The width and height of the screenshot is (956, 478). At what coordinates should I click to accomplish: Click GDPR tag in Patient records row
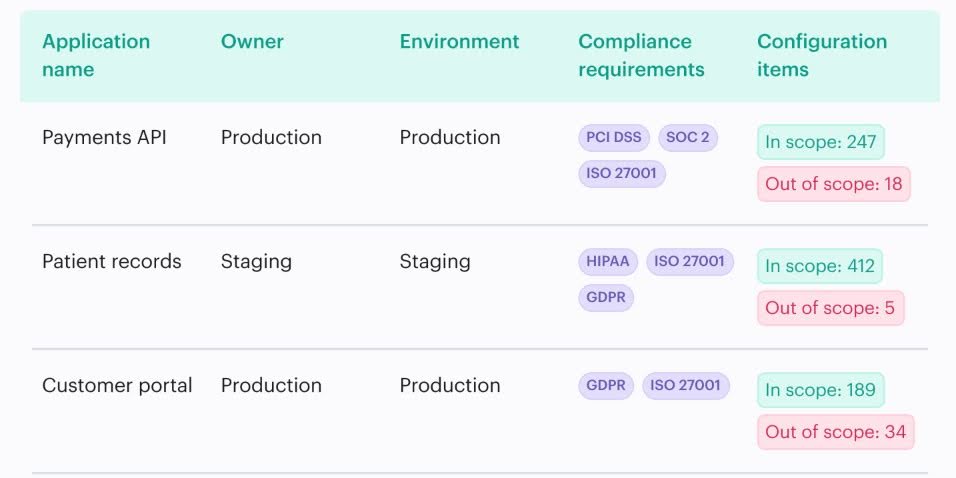coord(606,298)
